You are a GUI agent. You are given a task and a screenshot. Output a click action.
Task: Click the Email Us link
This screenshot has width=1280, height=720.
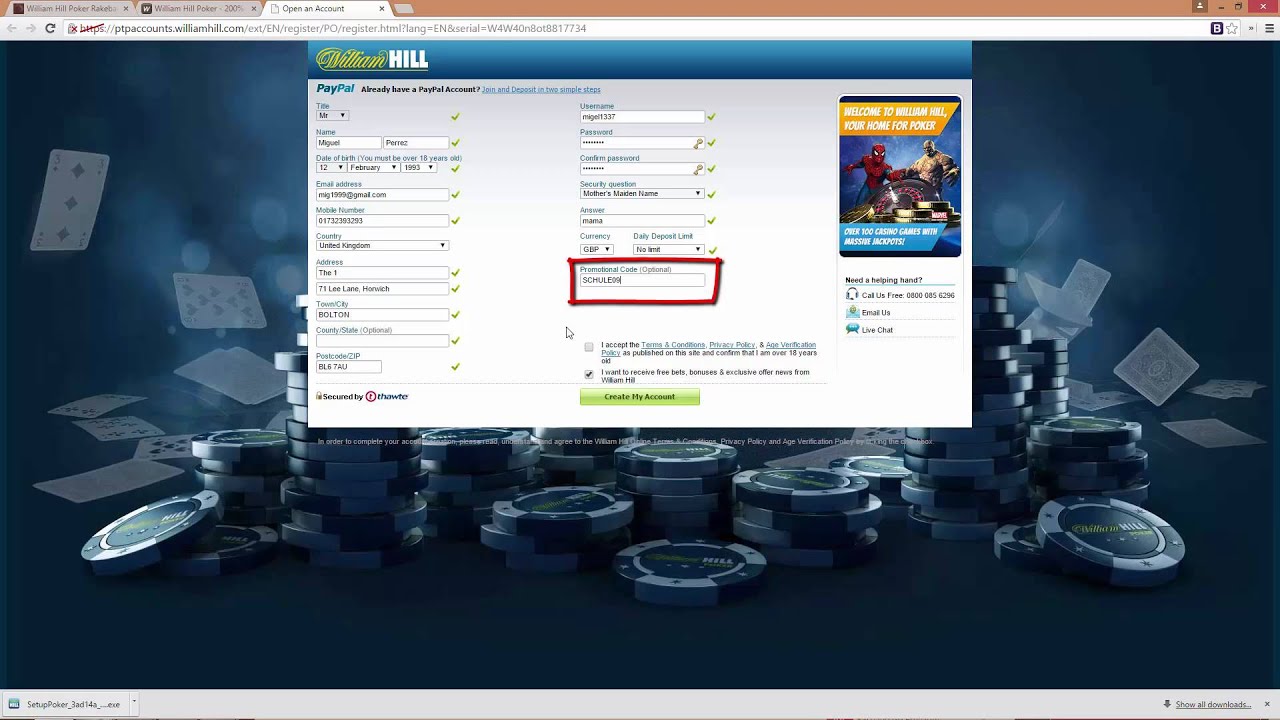876,313
